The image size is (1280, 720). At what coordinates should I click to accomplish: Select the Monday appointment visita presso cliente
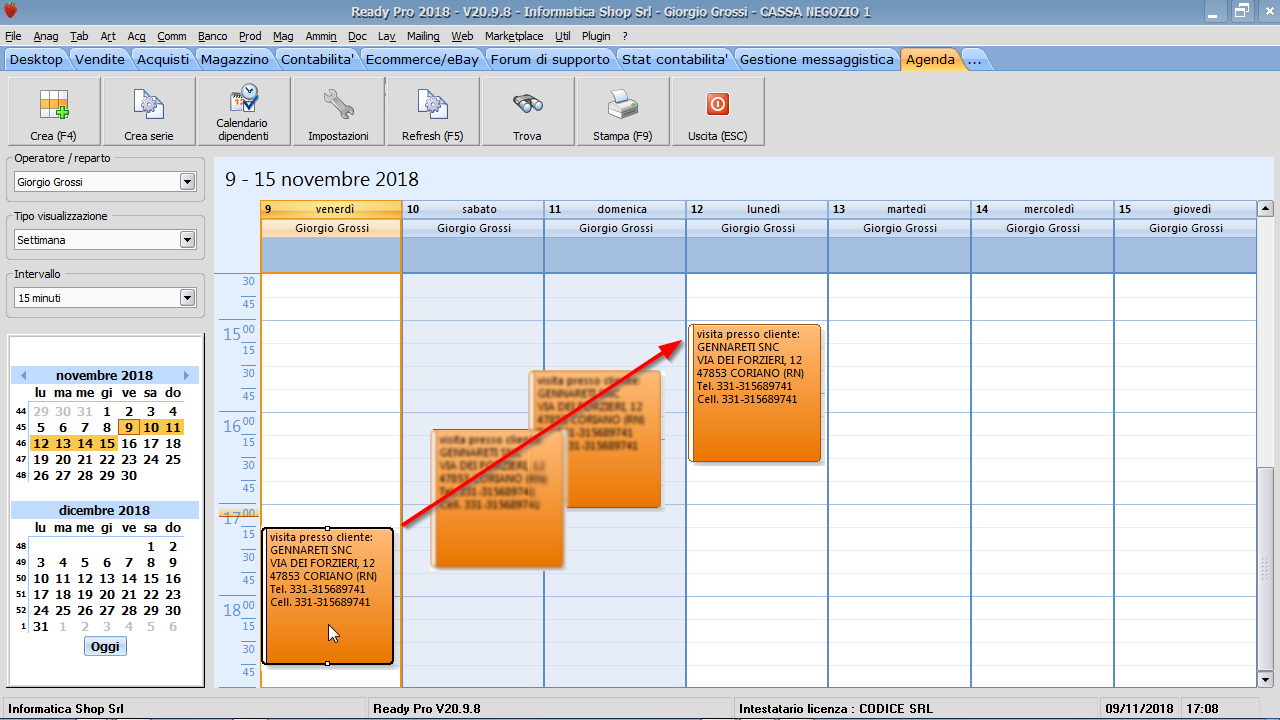755,393
